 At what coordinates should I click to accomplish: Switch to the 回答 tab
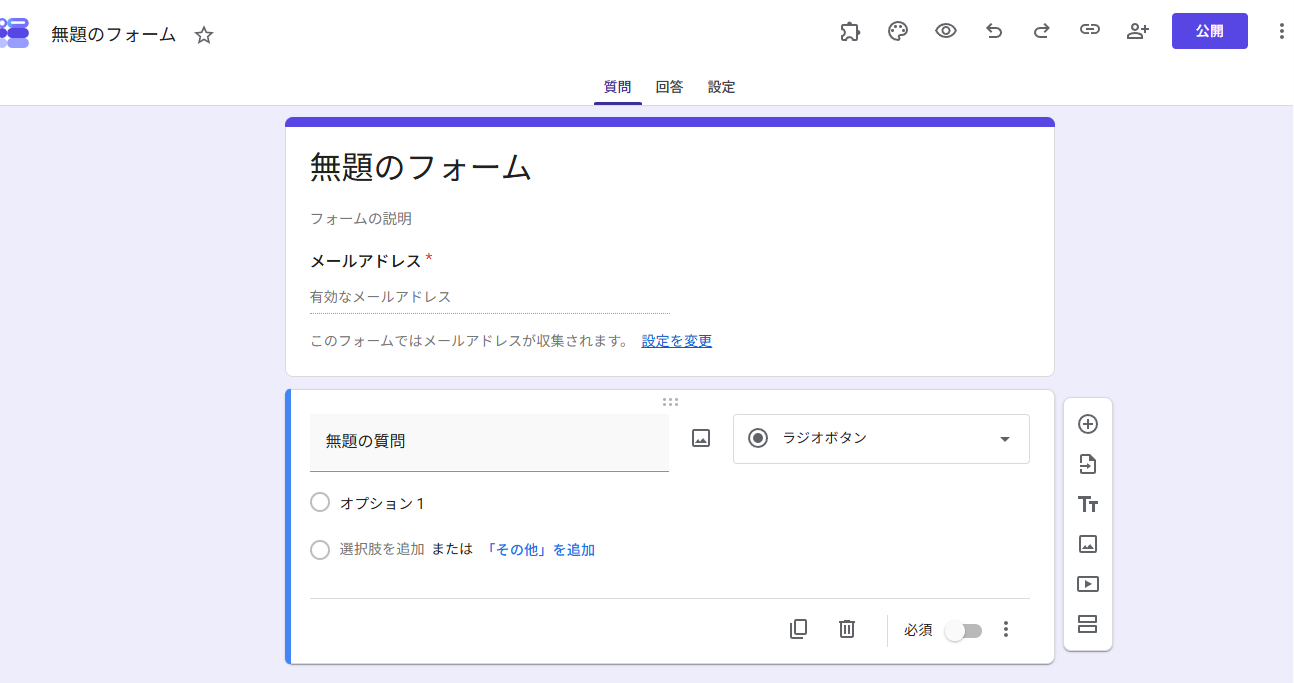point(669,87)
